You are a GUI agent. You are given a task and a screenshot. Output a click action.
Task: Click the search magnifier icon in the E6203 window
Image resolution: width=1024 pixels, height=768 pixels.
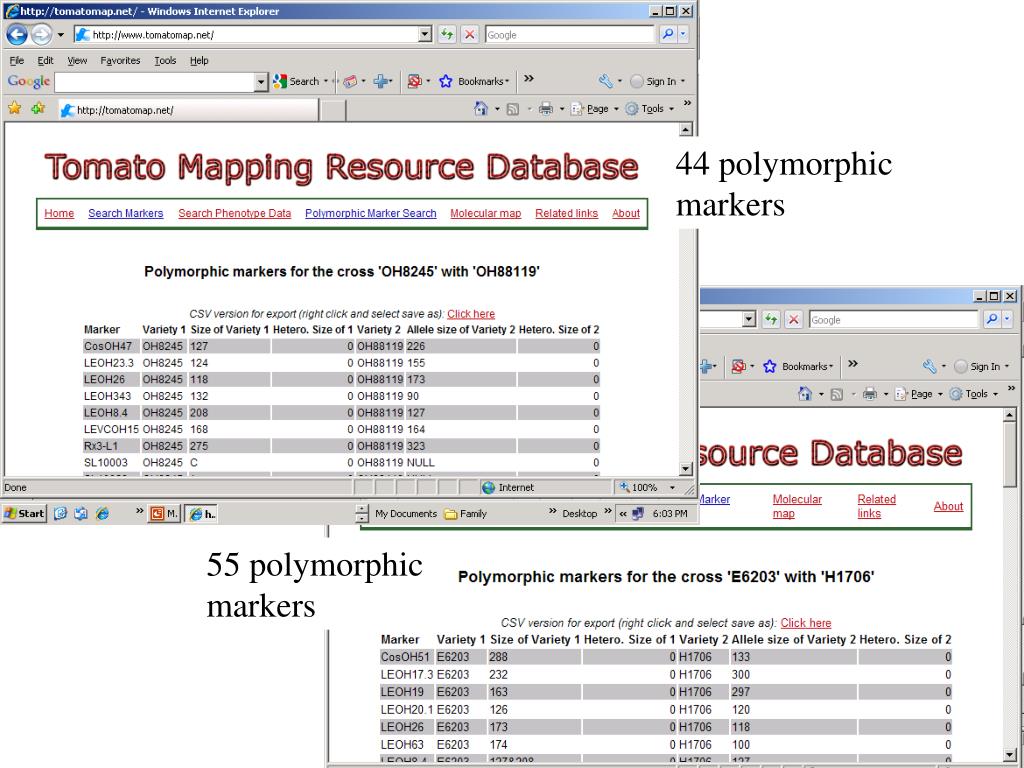click(x=991, y=319)
